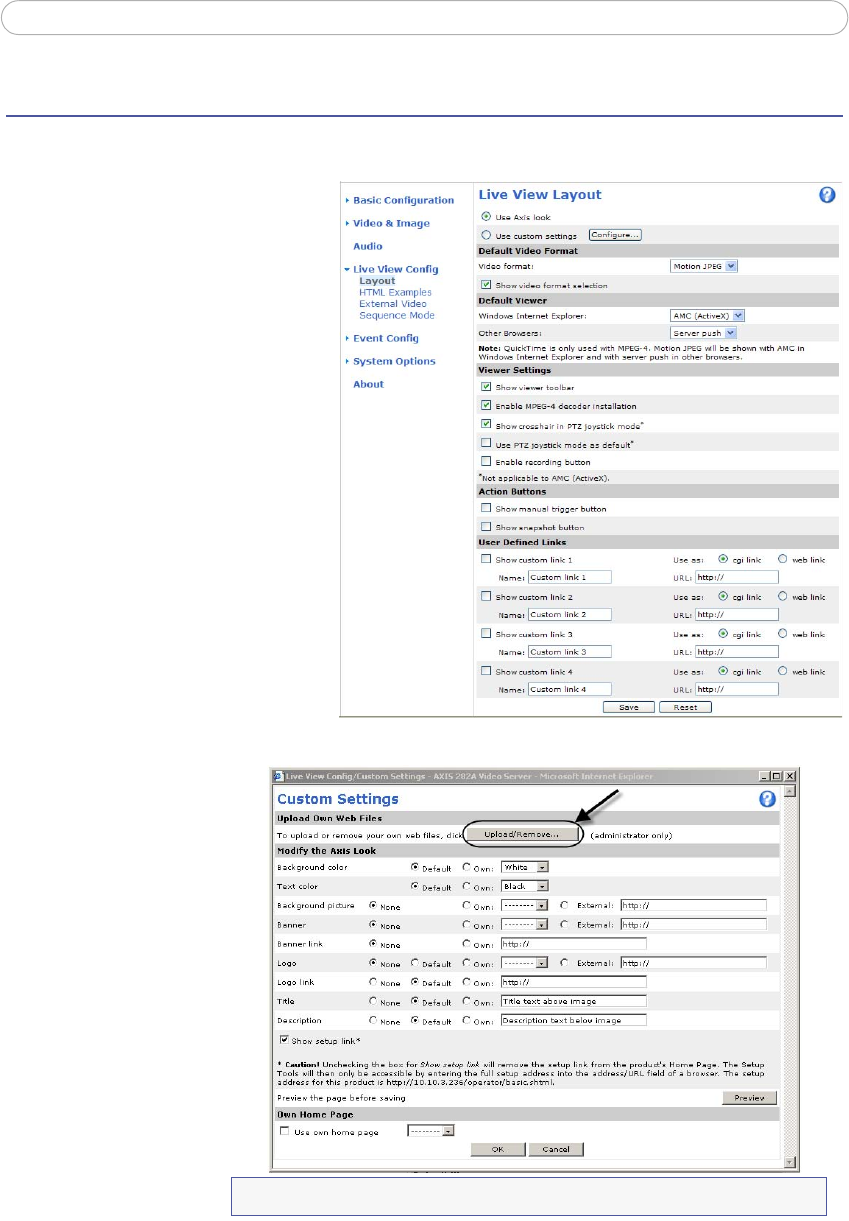
Task: Click the Custom Settings help icon
Action: pos(768,799)
